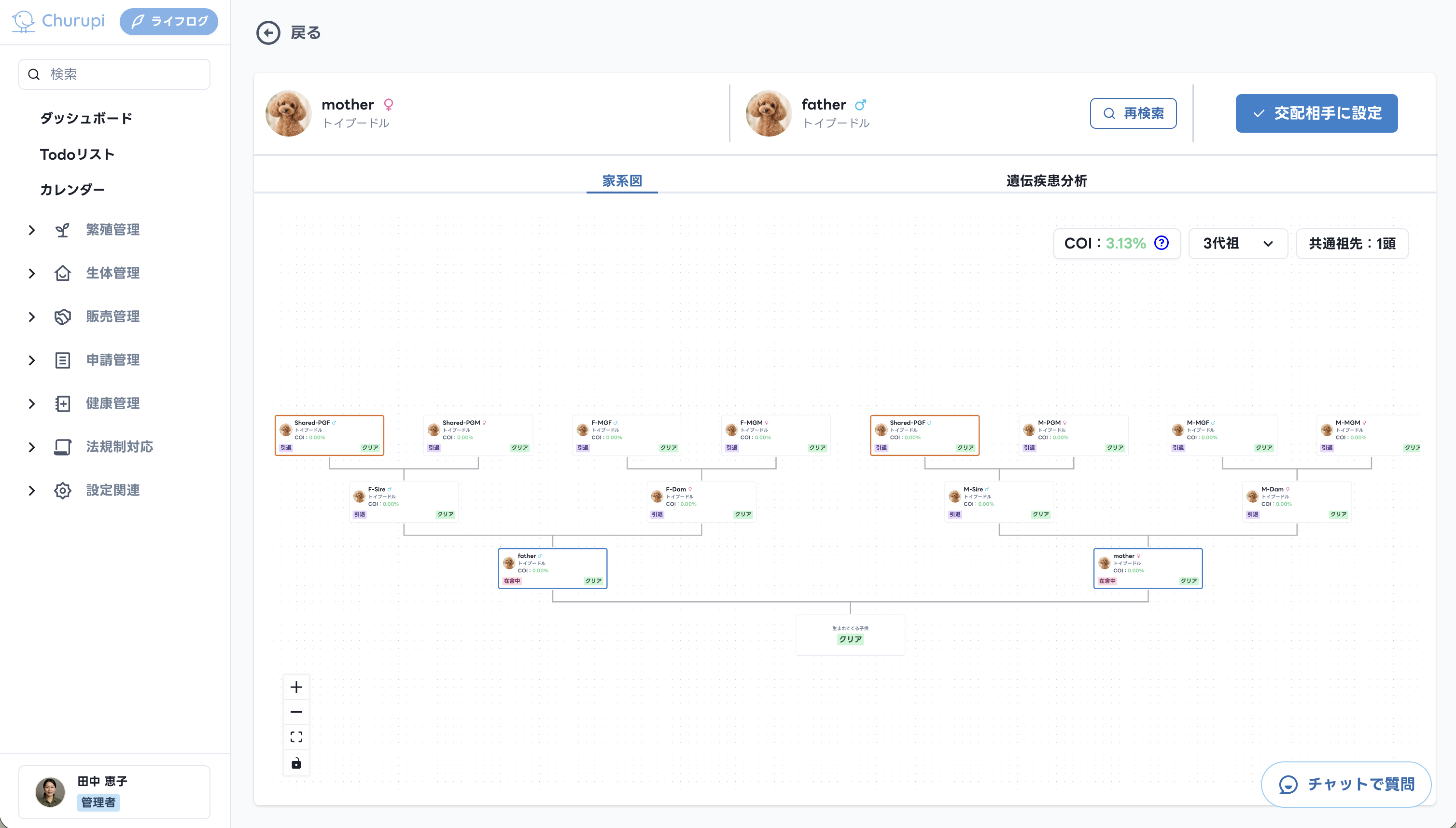
Task: Click the 健康管理 medical icon
Action: pos(63,404)
